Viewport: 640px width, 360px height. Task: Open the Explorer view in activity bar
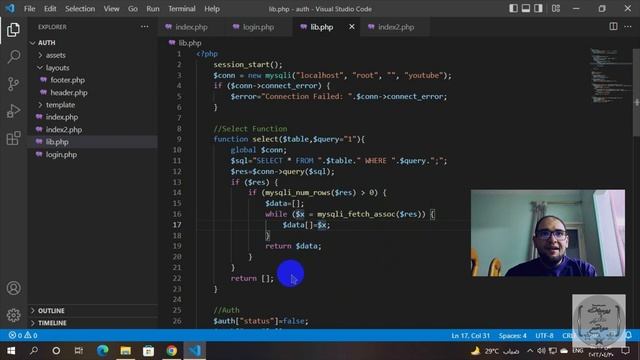[13, 29]
